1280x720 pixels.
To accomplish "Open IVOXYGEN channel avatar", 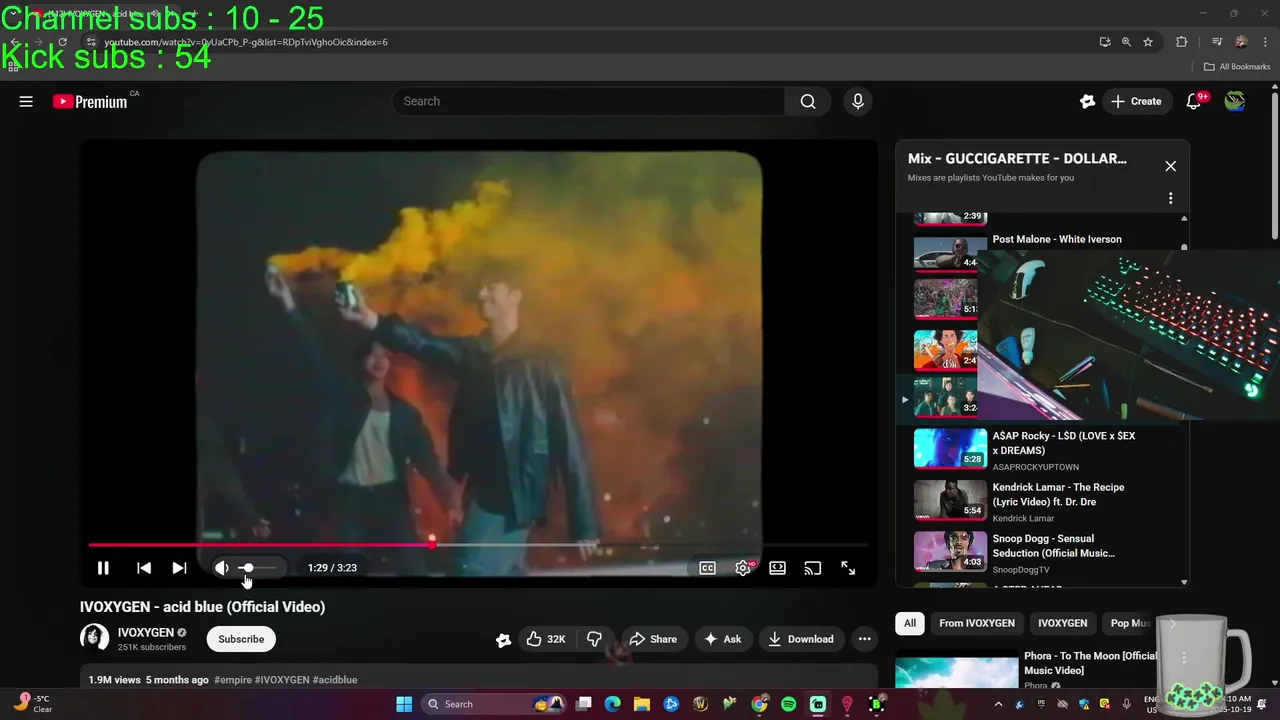I will 94,638.
